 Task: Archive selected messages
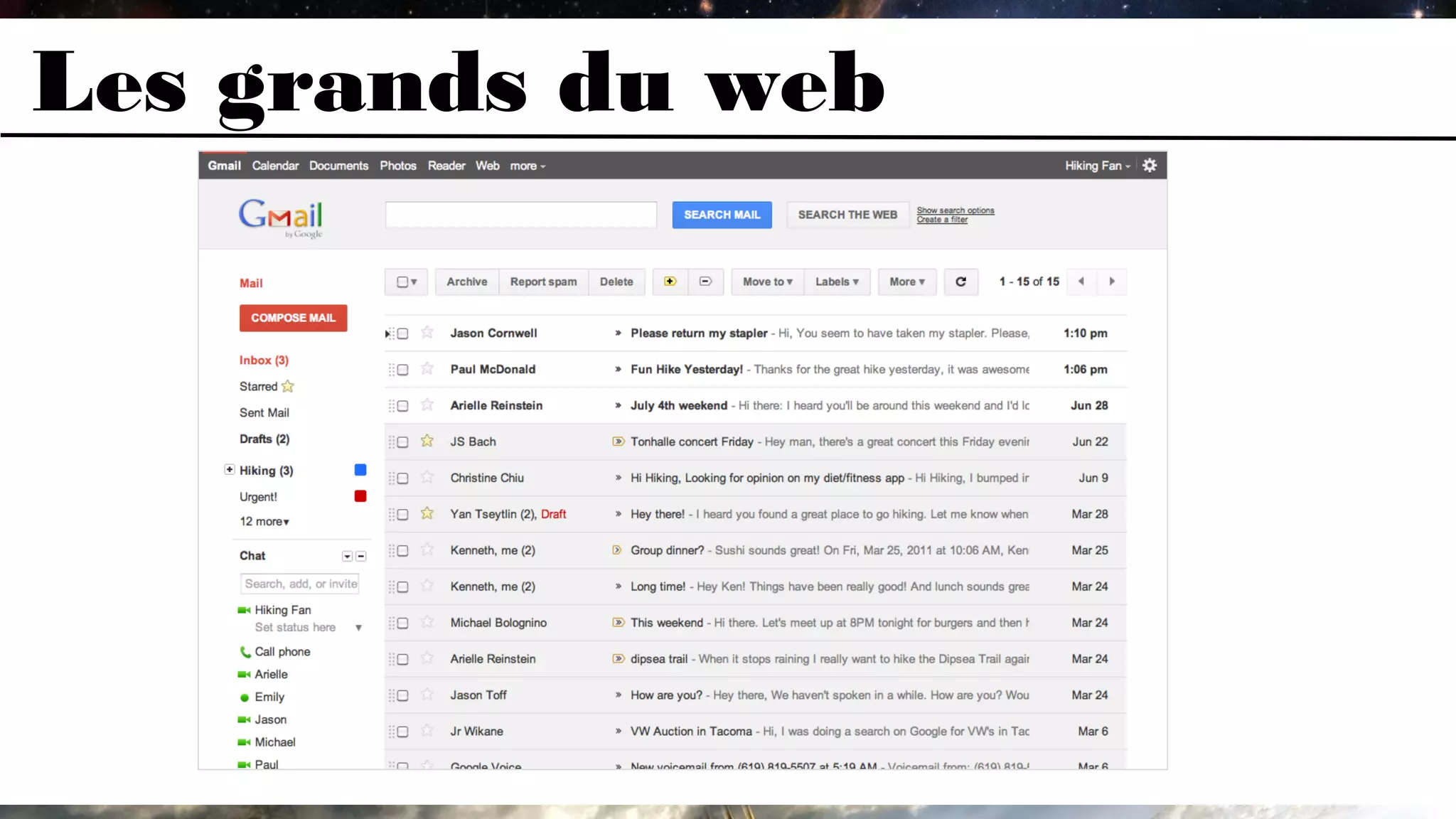(466, 282)
